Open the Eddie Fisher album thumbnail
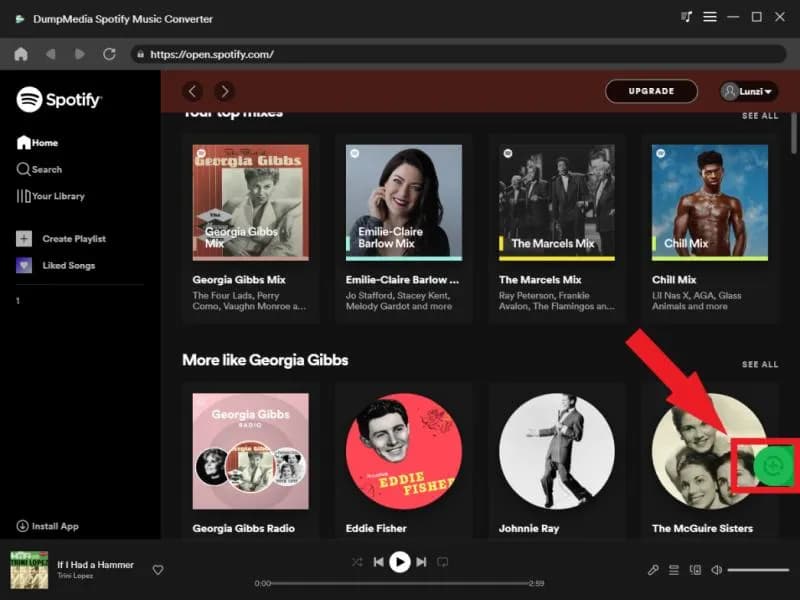Viewport: 800px width, 600px height. pyautogui.click(x=400, y=450)
